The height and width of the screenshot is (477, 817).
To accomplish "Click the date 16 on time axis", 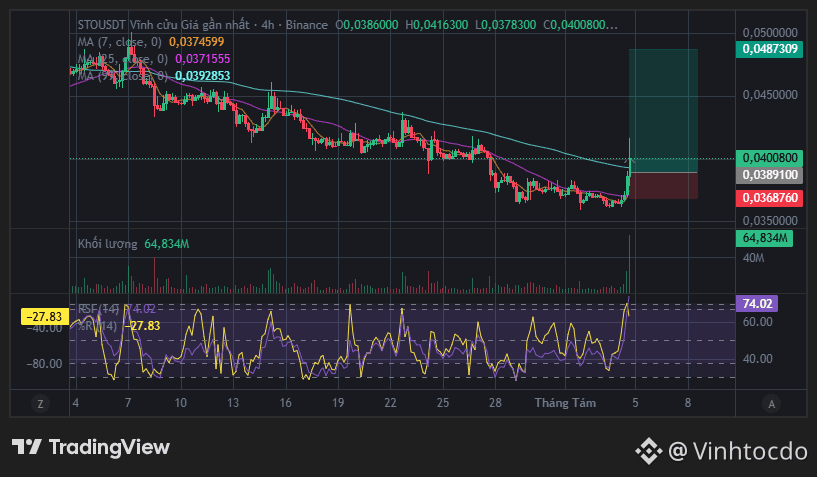I will [285, 403].
